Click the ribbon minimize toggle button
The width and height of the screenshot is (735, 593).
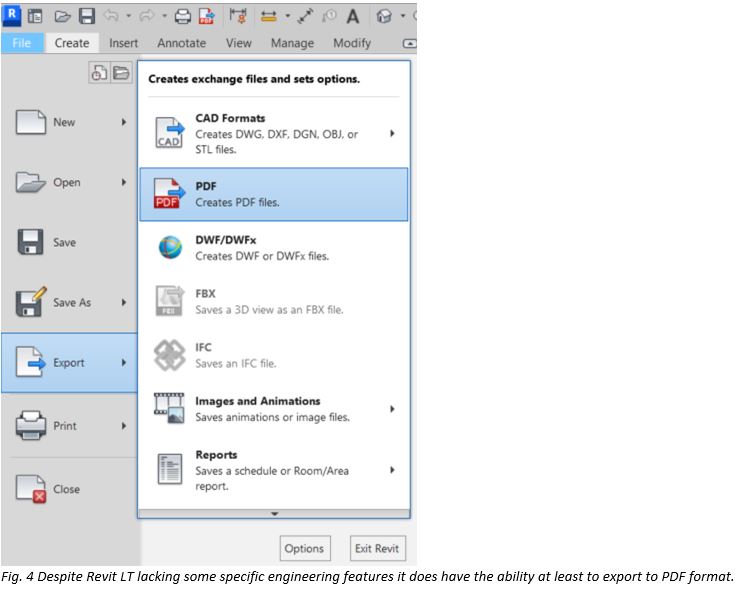[x=409, y=43]
